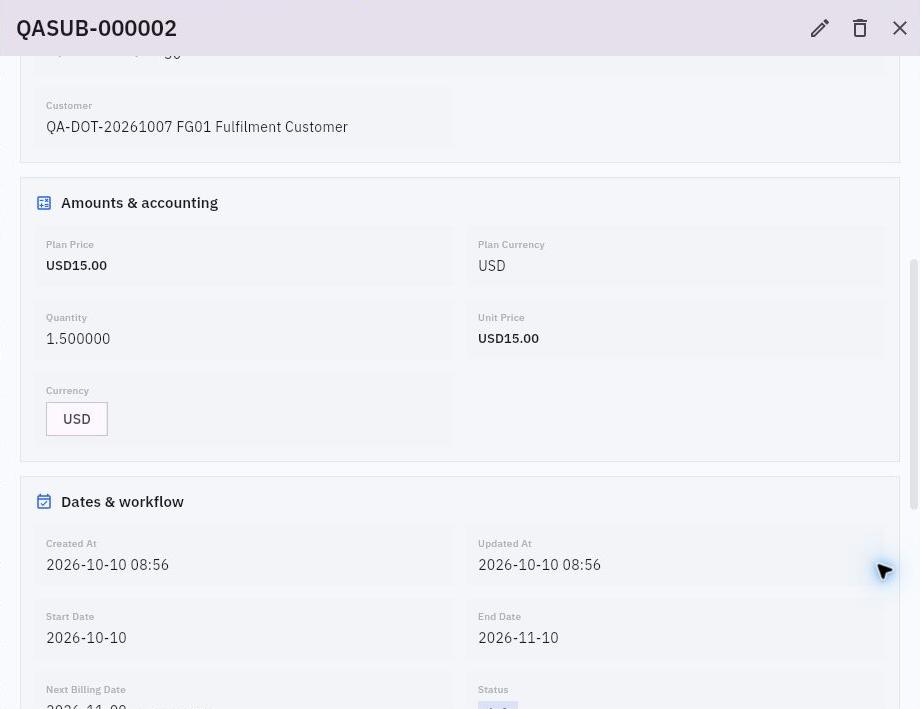
Task: Click the Created At label
Action: [71, 543]
